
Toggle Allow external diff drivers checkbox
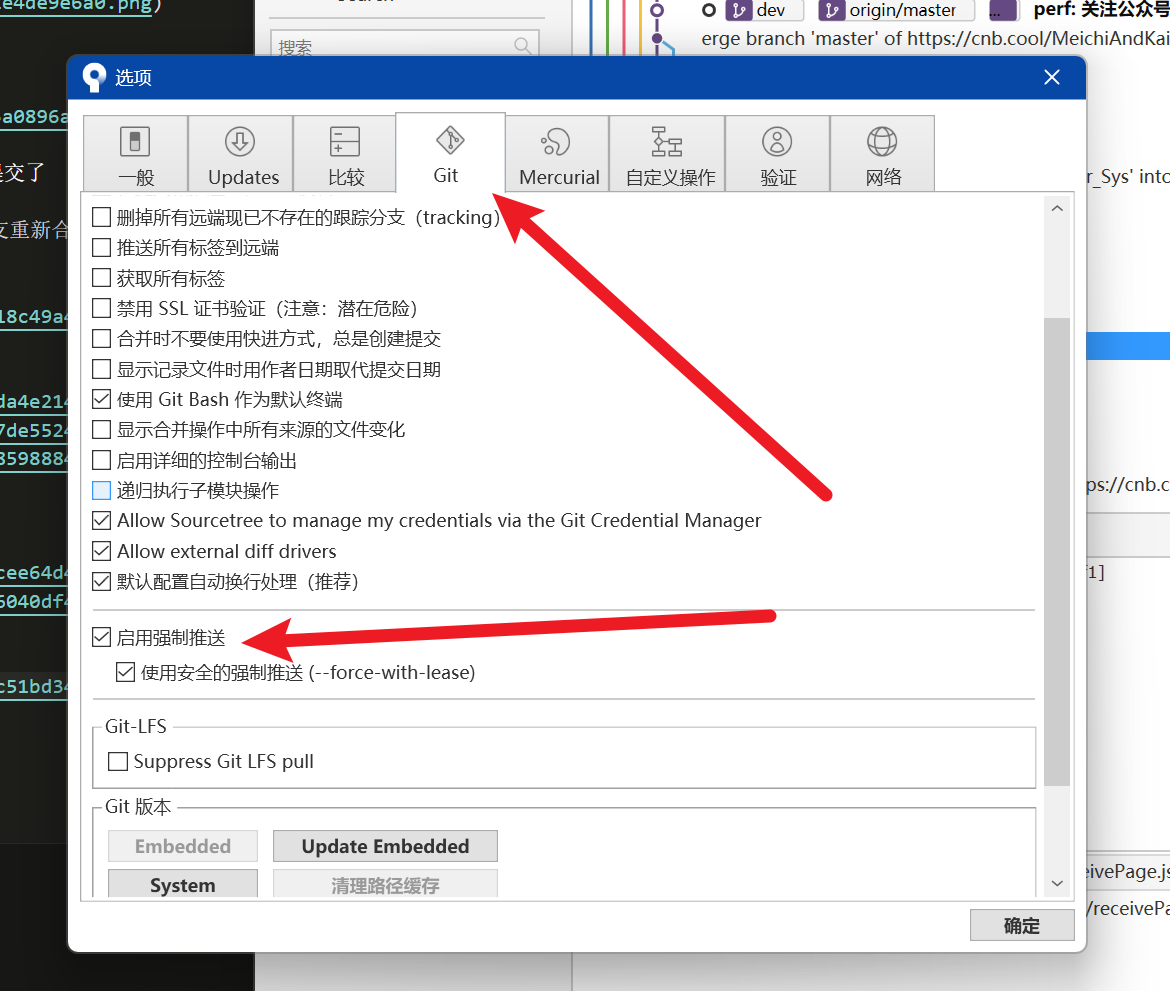click(x=101, y=551)
